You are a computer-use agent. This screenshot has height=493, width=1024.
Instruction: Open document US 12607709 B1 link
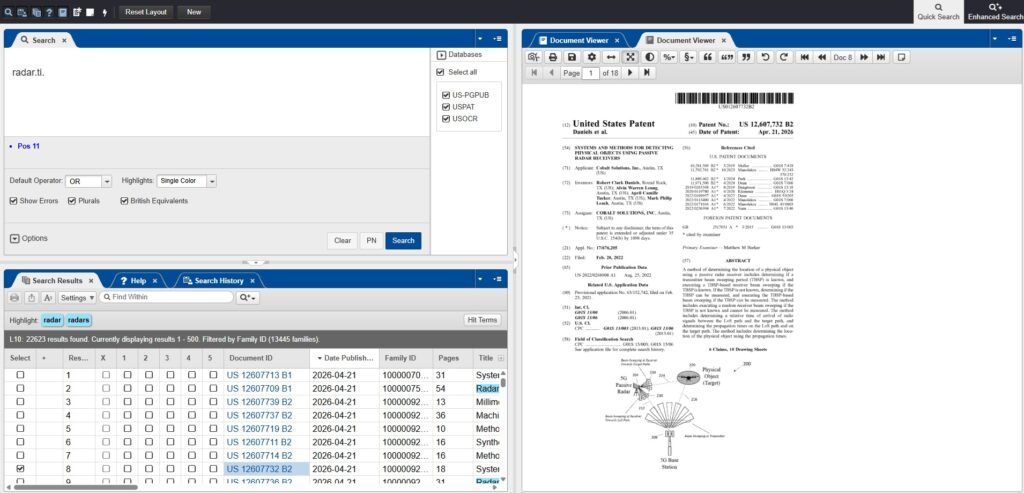click(x=259, y=389)
